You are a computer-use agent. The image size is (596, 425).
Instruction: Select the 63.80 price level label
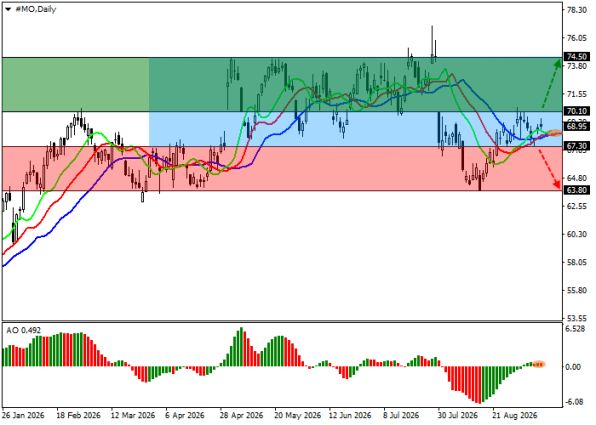577,190
